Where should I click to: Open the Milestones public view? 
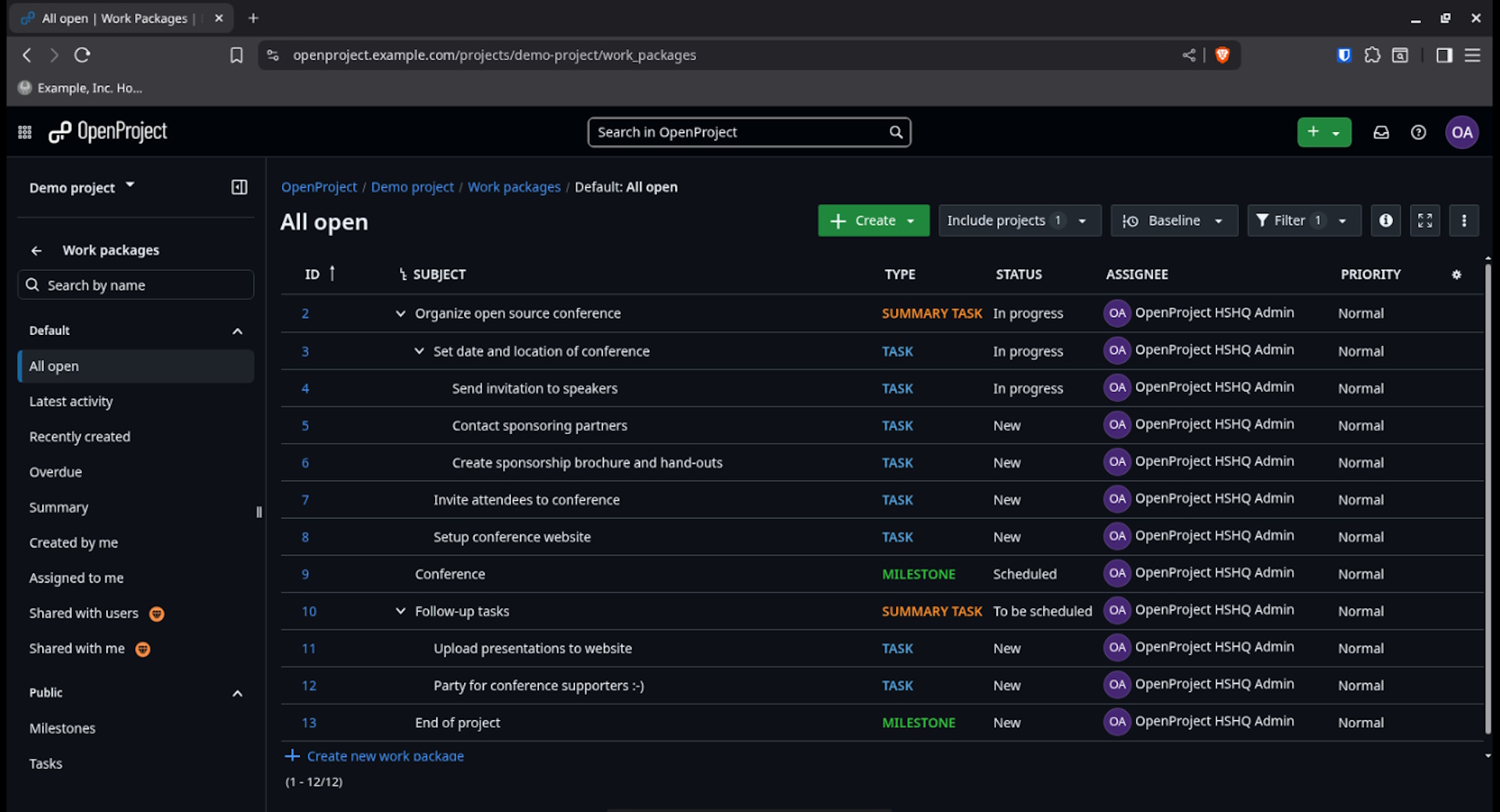point(62,728)
